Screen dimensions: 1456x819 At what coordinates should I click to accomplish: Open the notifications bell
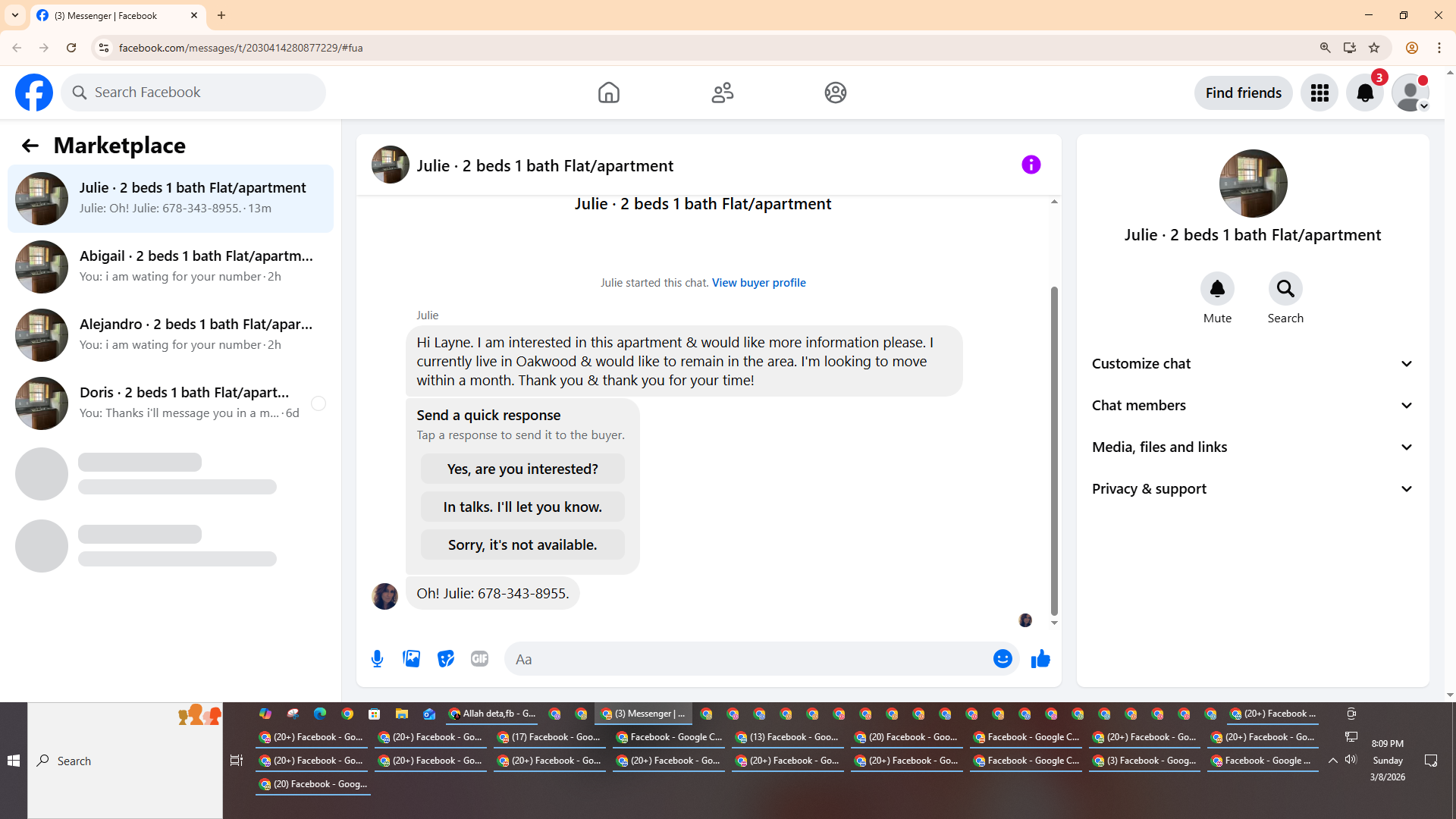pos(1365,93)
